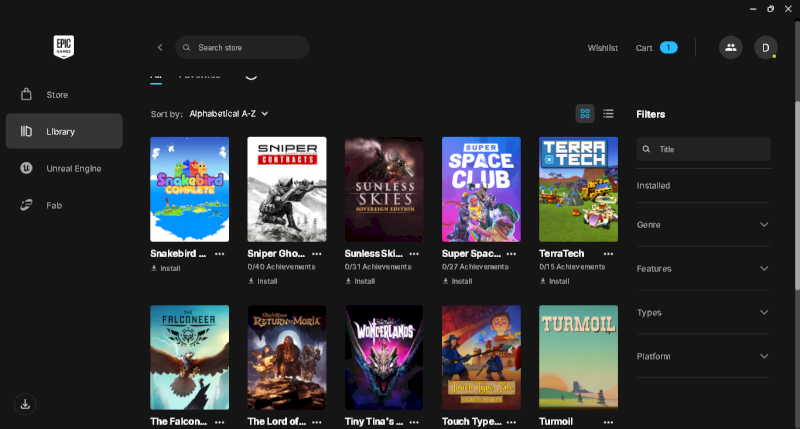Open the Sniper Ghost options (three dots)
The width and height of the screenshot is (800, 429).
pyautogui.click(x=317, y=254)
